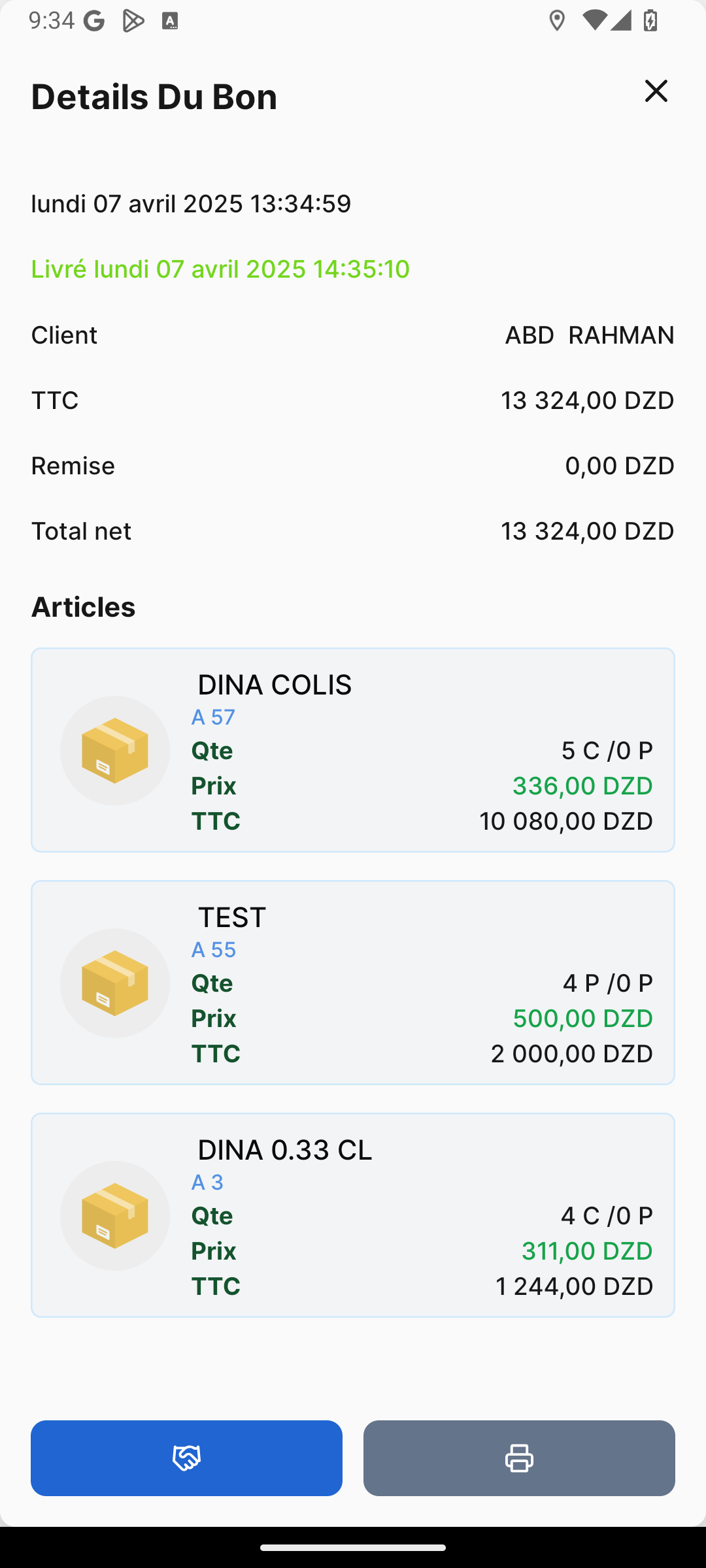Tap the DINA 0.33 CL package icon
This screenshot has width=706, height=1568.
115,1216
